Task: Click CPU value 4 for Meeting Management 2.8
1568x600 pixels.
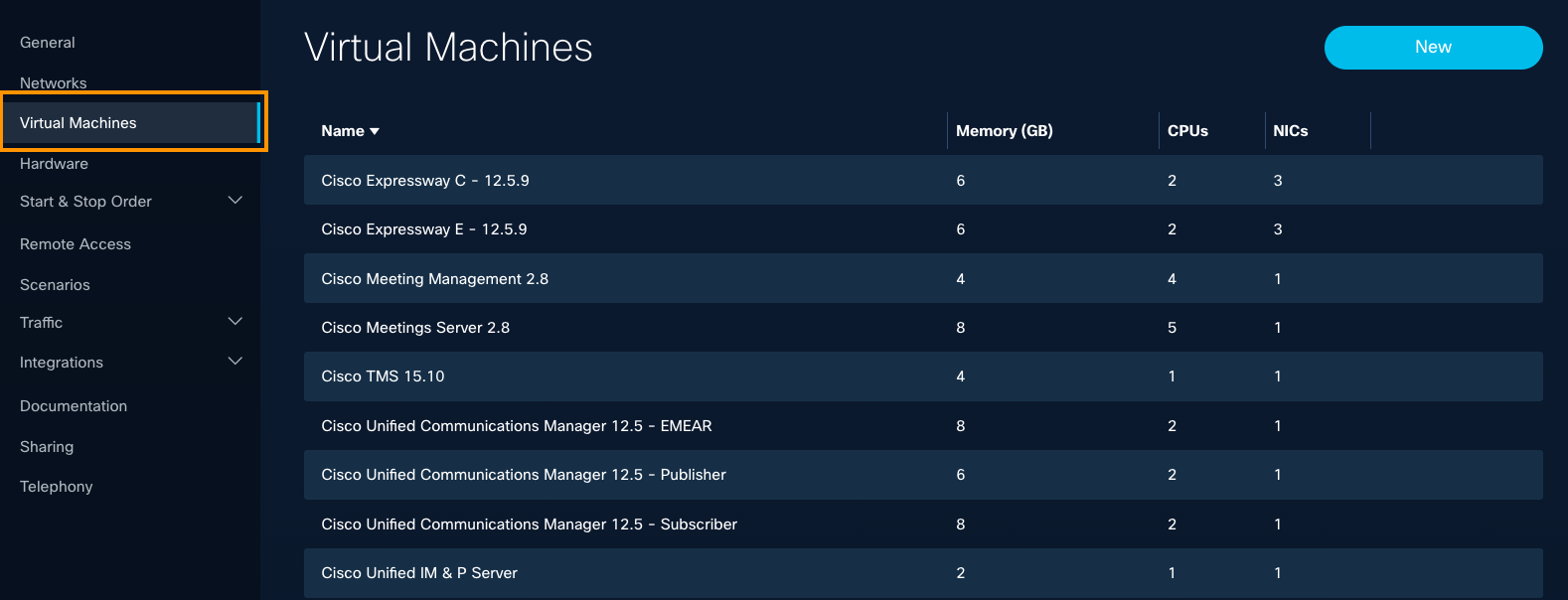Action: pos(1173,279)
